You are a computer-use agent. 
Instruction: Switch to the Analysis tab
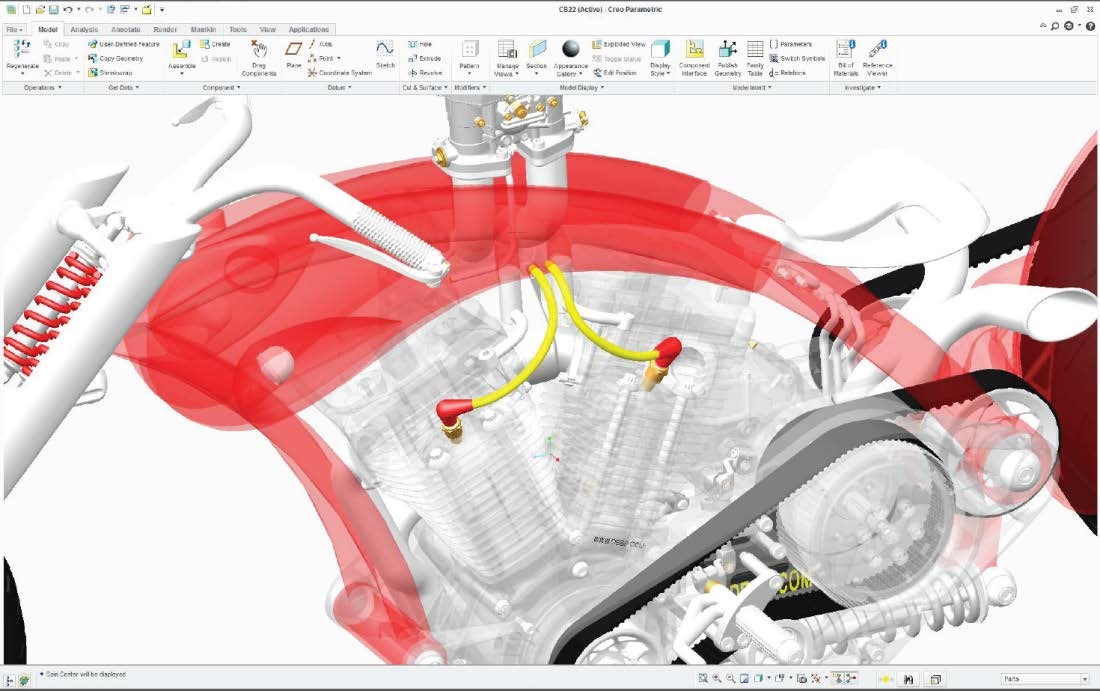coord(84,30)
